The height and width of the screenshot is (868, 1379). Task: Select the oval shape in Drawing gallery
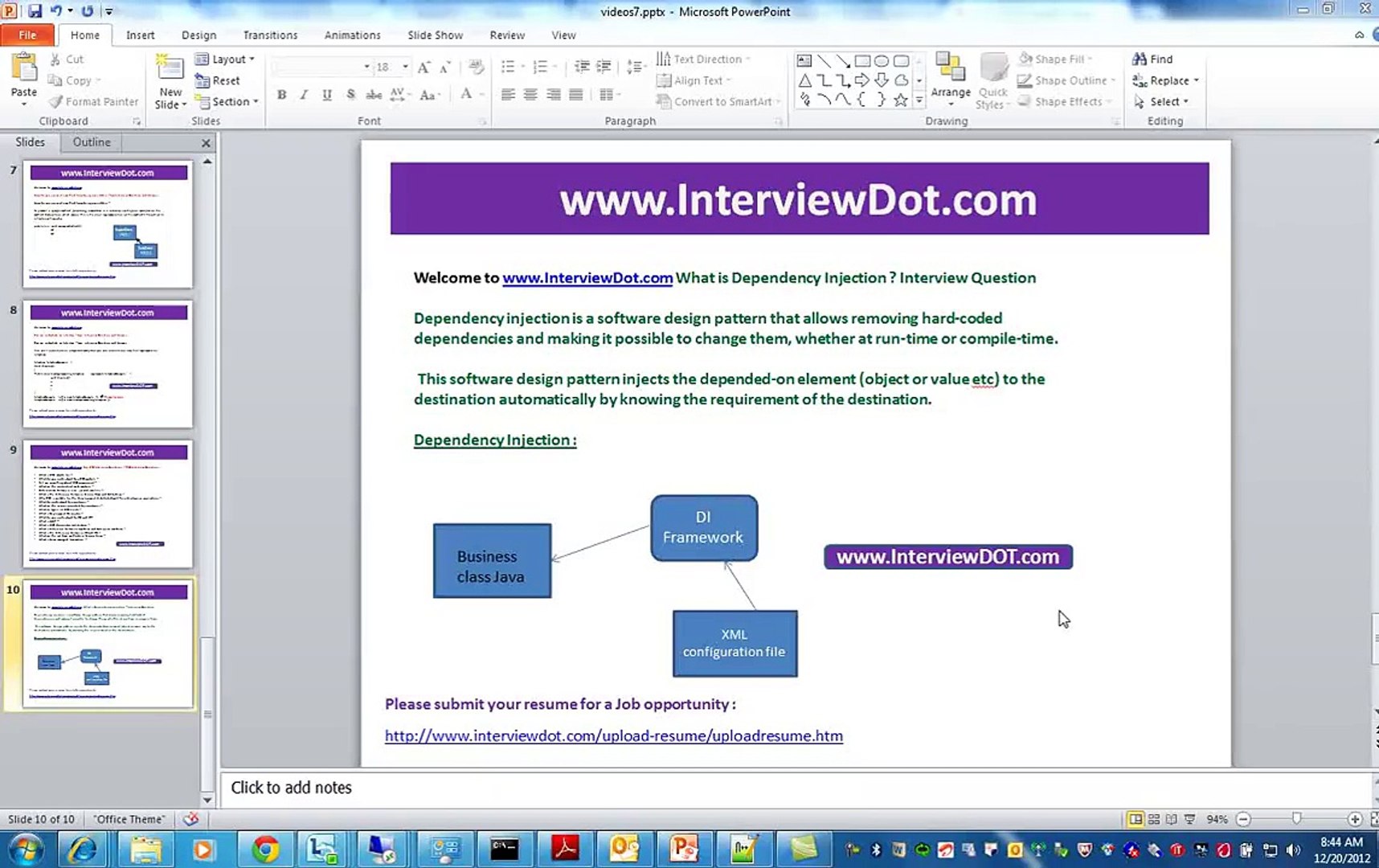click(x=882, y=61)
